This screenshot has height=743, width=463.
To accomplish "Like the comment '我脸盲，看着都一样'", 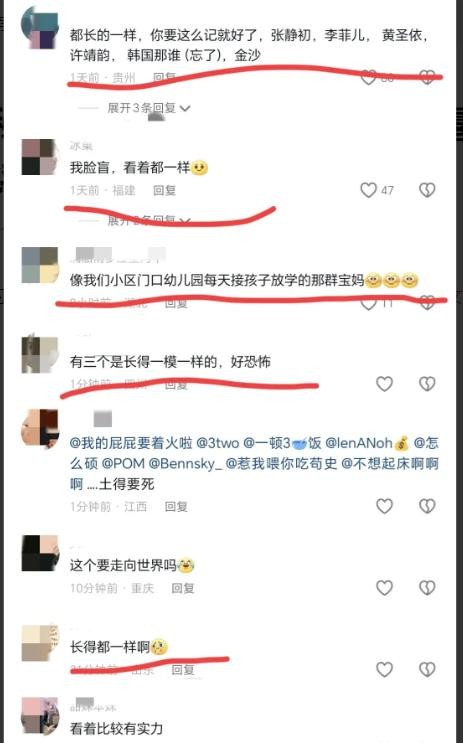I will (368, 190).
